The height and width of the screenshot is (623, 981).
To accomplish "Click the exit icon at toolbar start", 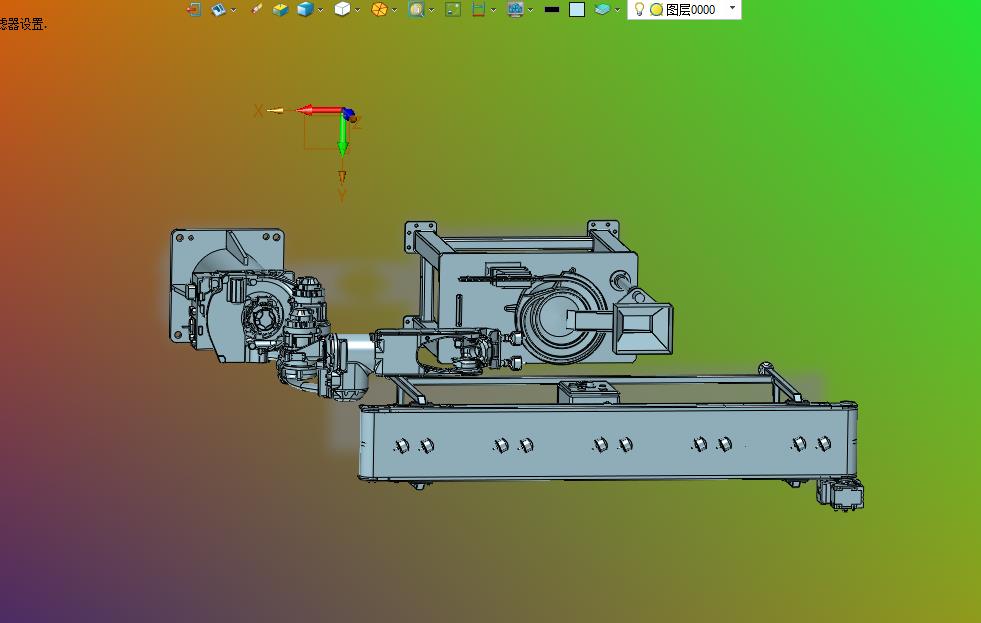I will tap(194, 9).
